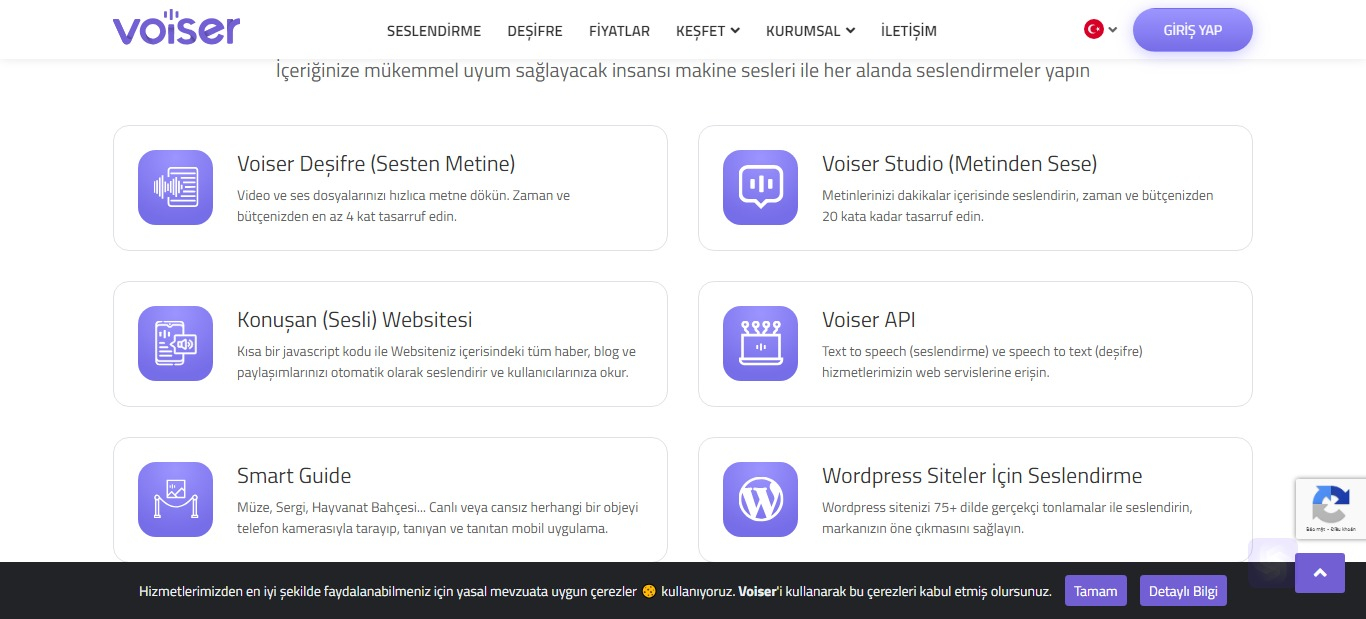Click the description starting "Müze, Sergi, Hayvanat Bahçesi"
Image resolution: width=1366 pixels, height=619 pixels.
click(437, 518)
